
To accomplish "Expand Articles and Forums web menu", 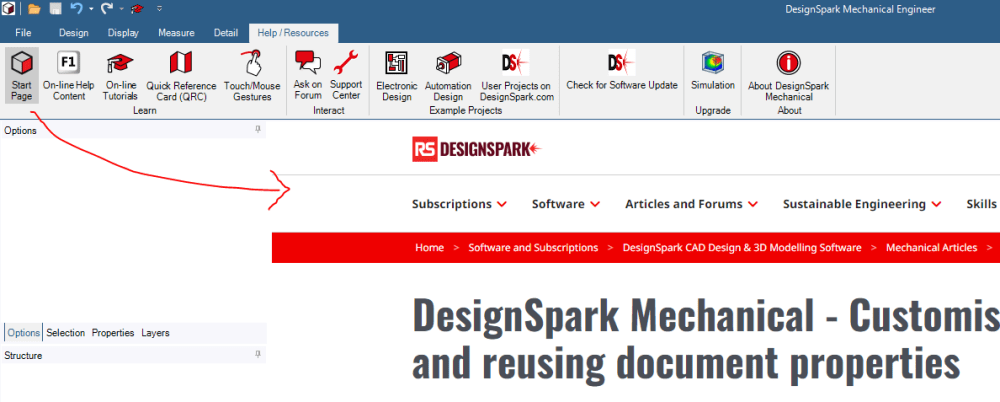I will point(691,204).
